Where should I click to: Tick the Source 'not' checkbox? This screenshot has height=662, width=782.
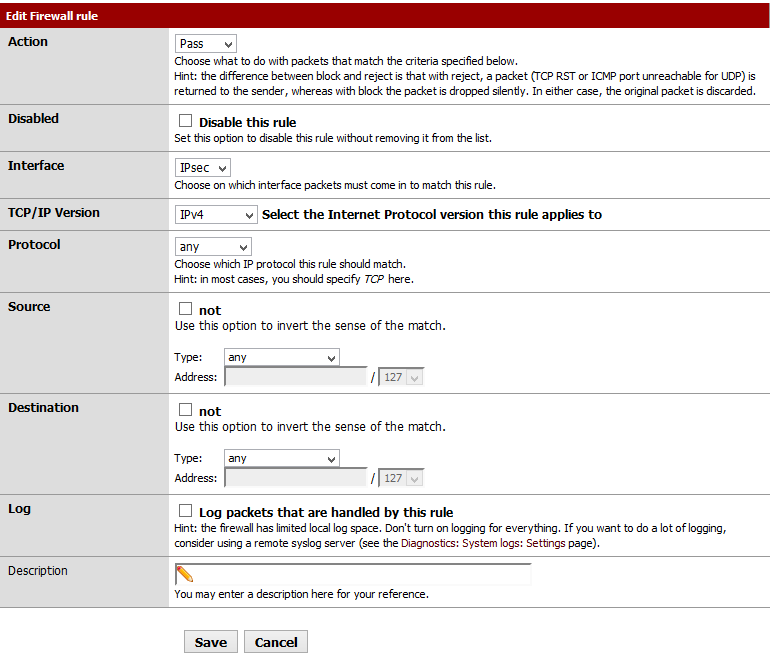(x=185, y=309)
